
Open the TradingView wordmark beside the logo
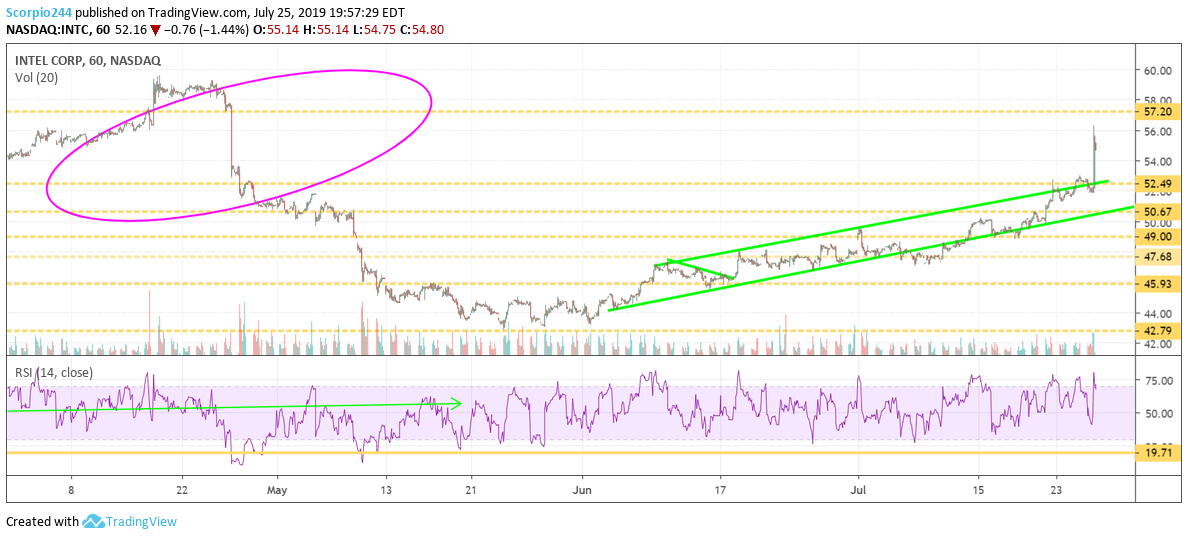coord(141,522)
